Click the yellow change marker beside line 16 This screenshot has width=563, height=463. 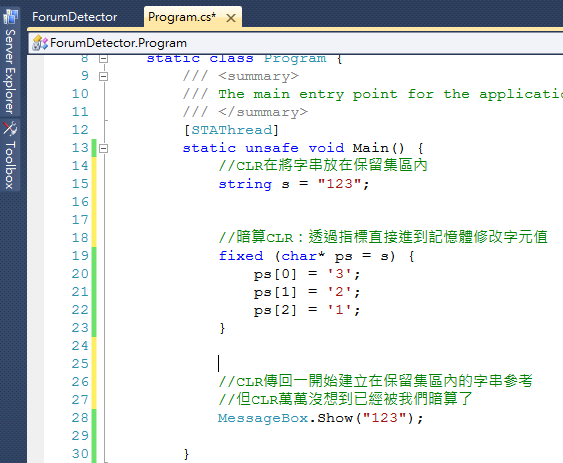point(94,202)
